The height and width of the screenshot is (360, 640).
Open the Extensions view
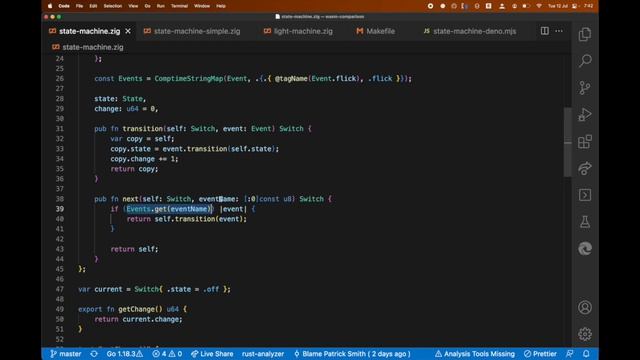[x=584, y=142]
